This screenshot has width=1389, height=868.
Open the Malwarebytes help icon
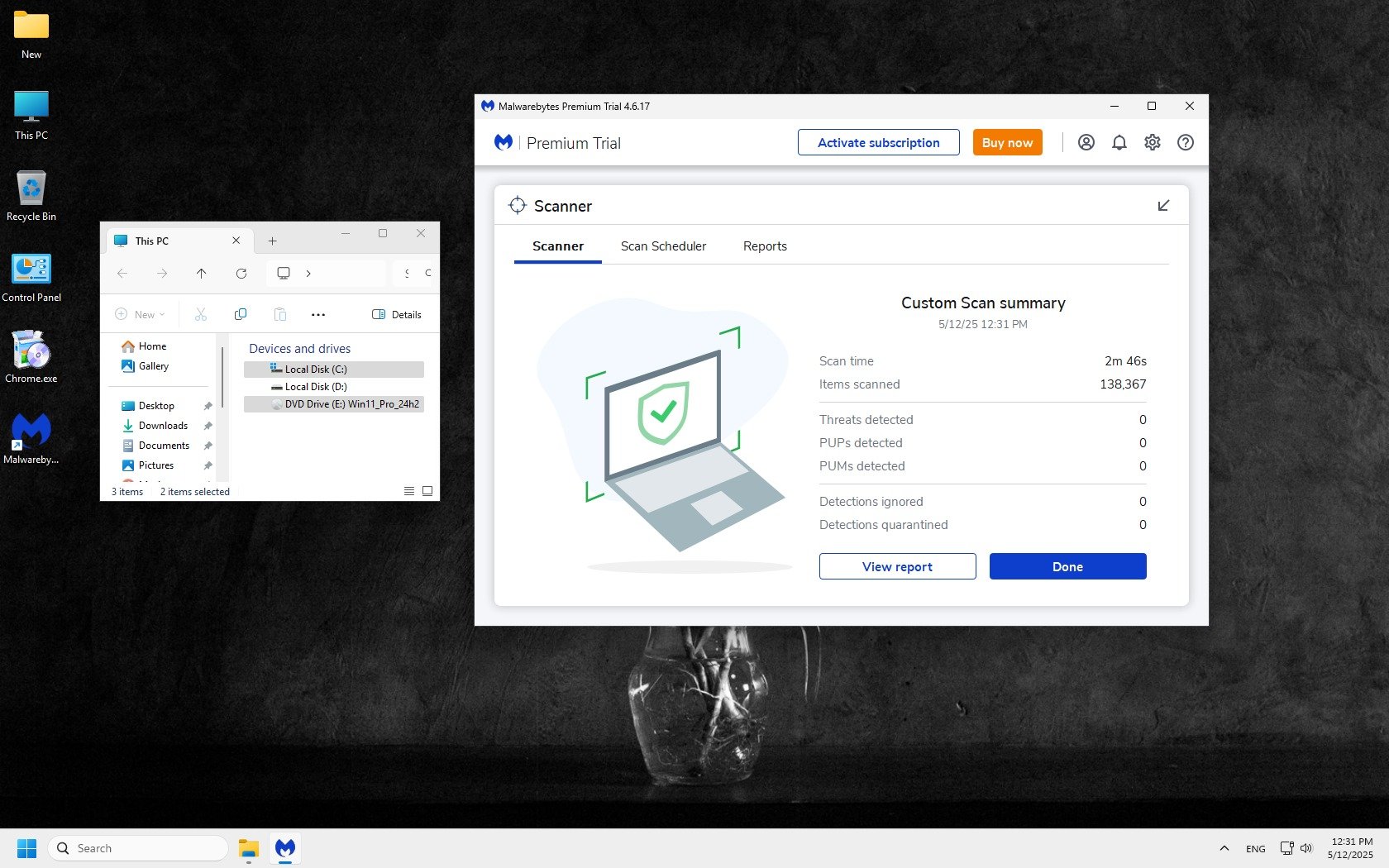1185,142
